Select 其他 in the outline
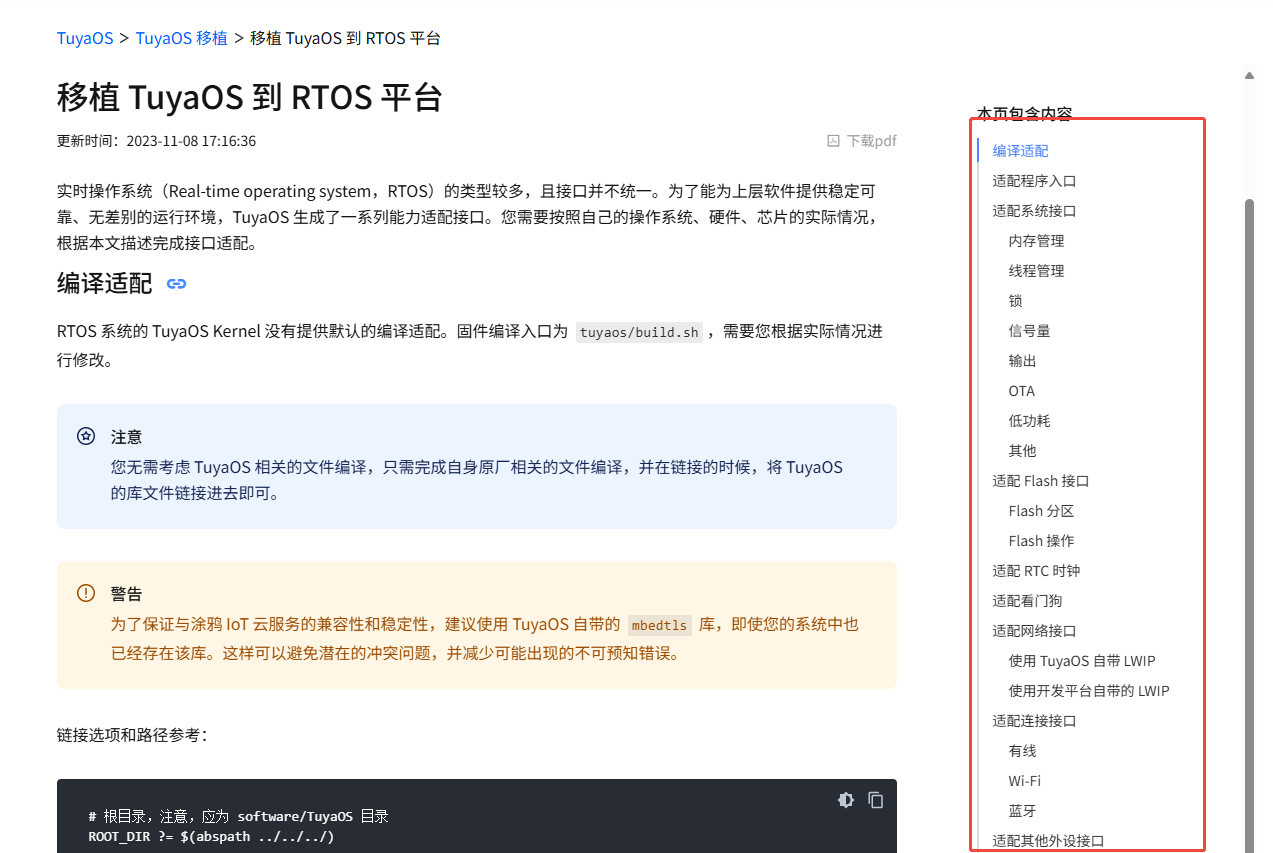The image size is (1273, 853). [1022, 451]
